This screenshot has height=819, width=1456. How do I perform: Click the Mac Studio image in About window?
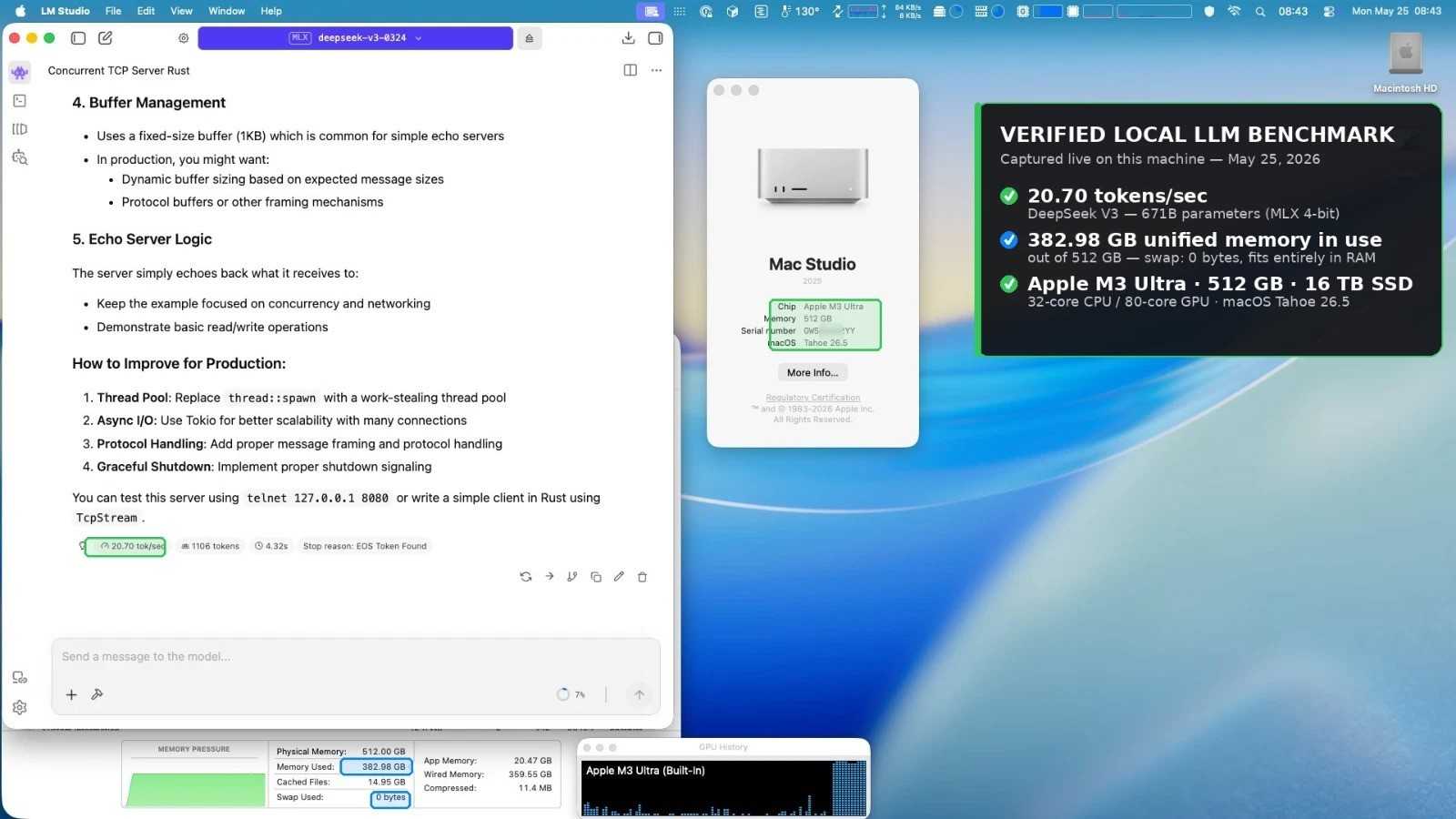coord(813,177)
